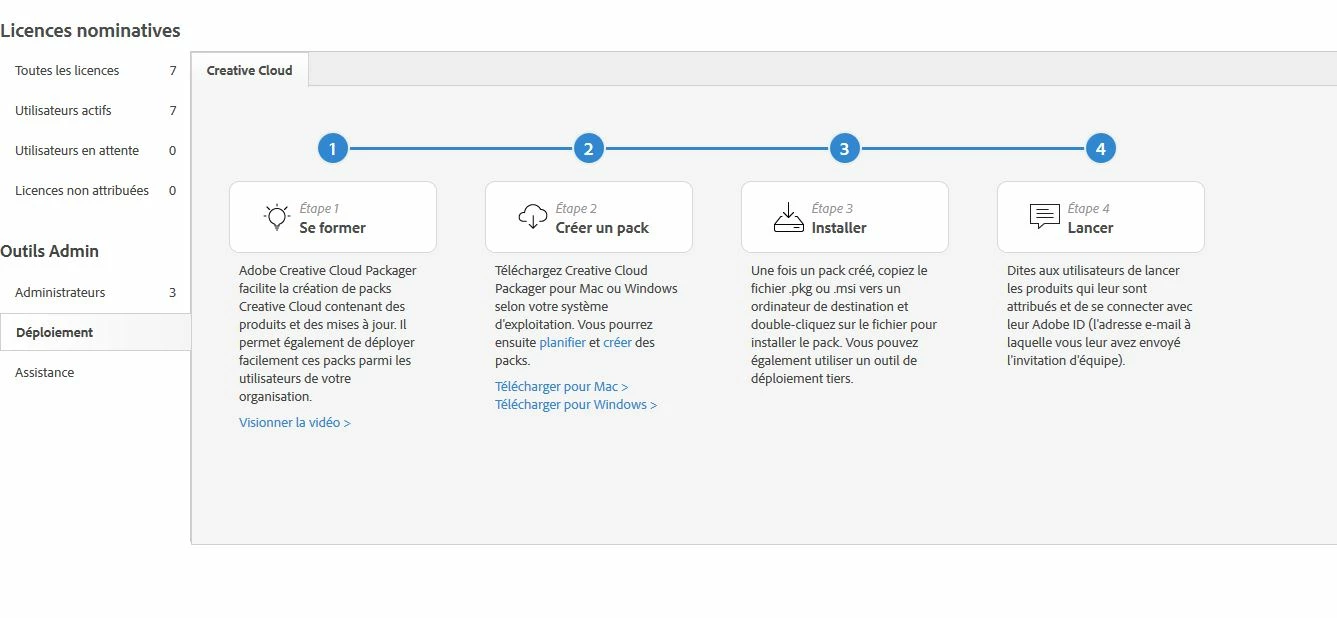
Task: Open Toutes les licences in sidebar
Action: click(95, 70)
